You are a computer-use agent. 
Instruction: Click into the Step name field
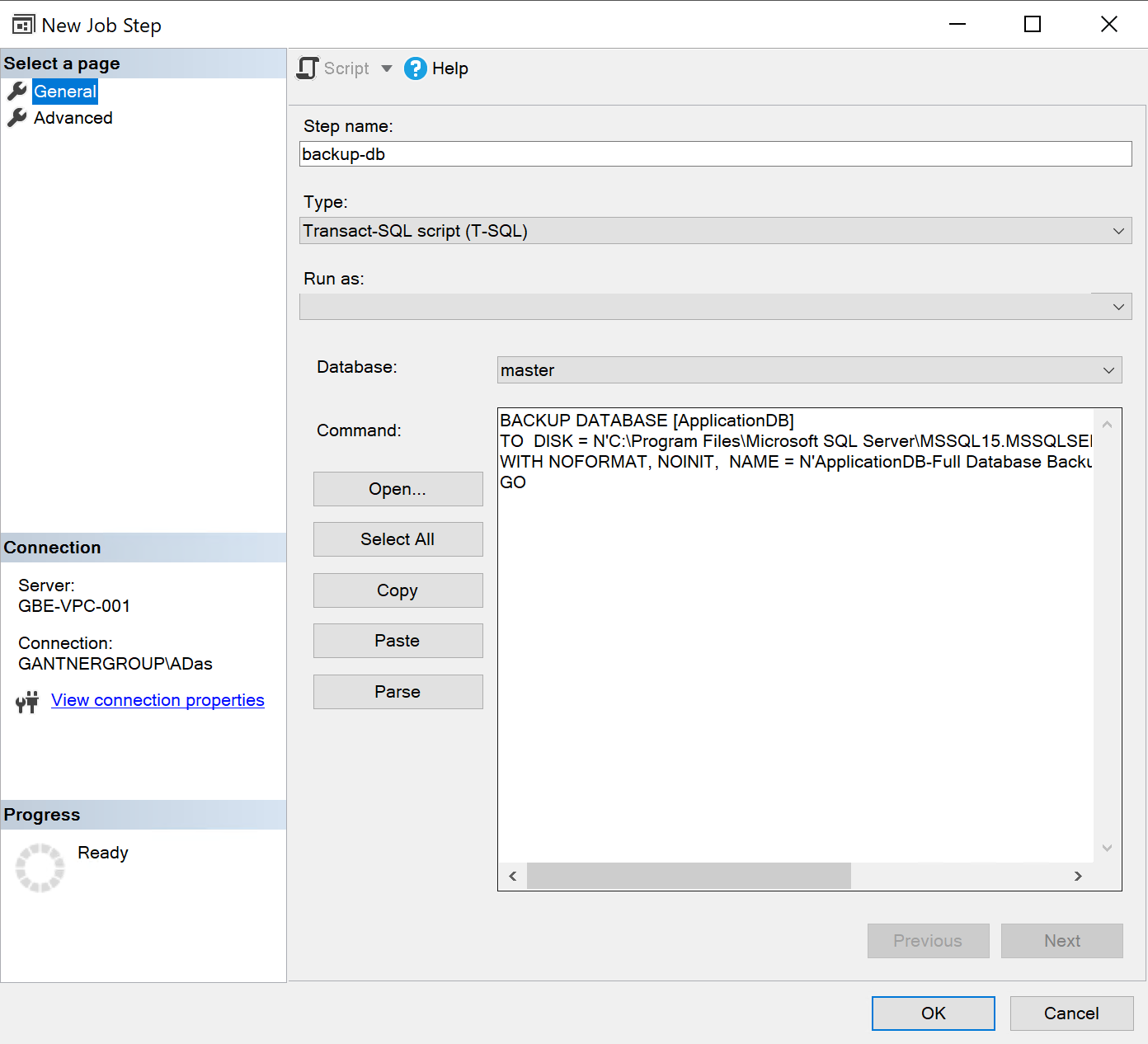(714, 154)
